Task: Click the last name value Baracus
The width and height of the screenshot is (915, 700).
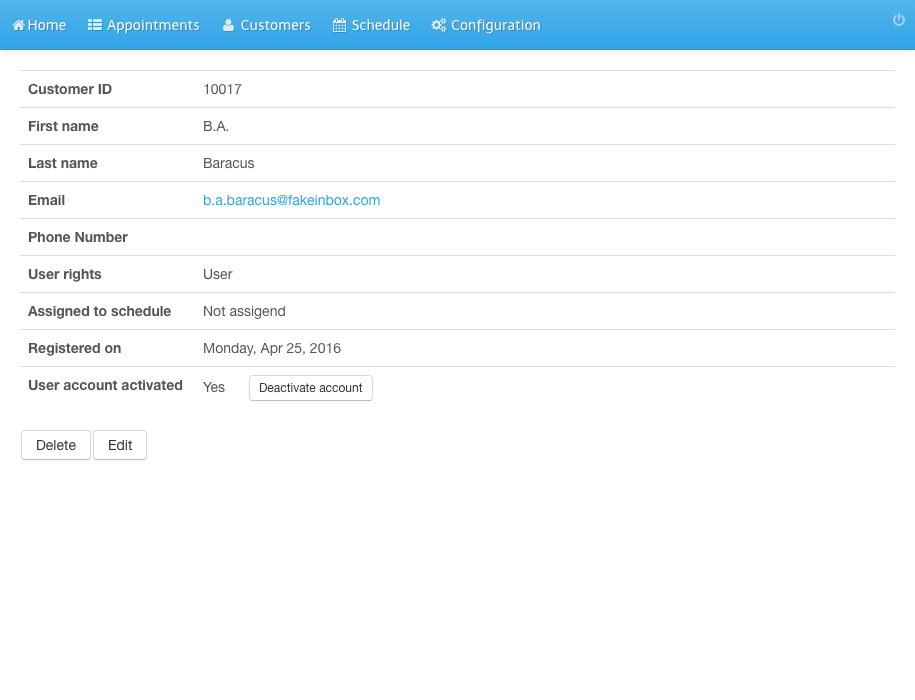Action: point(229,163)
